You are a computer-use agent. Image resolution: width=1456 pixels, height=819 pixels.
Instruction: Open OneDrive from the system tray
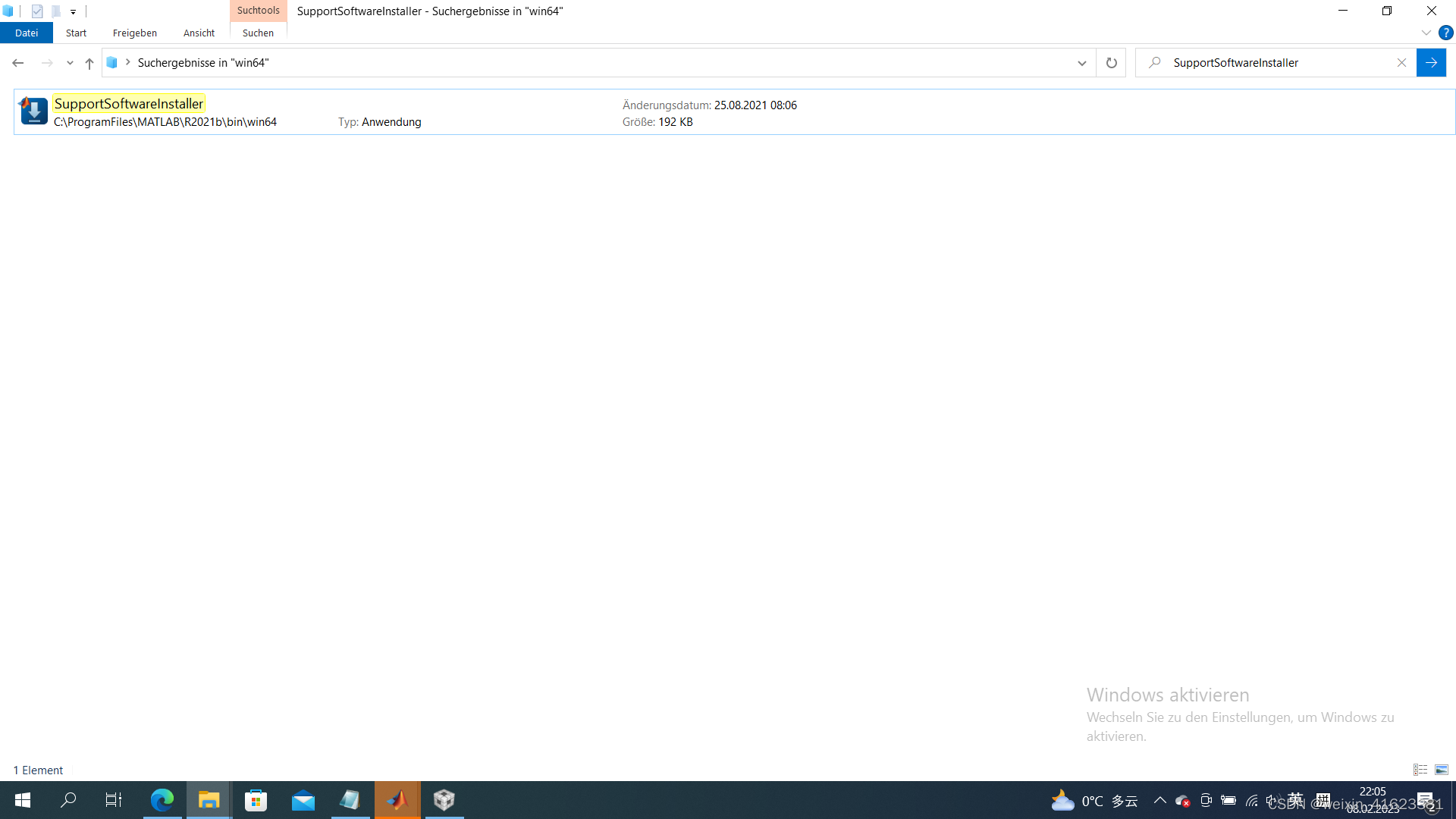coord(1183,800)
